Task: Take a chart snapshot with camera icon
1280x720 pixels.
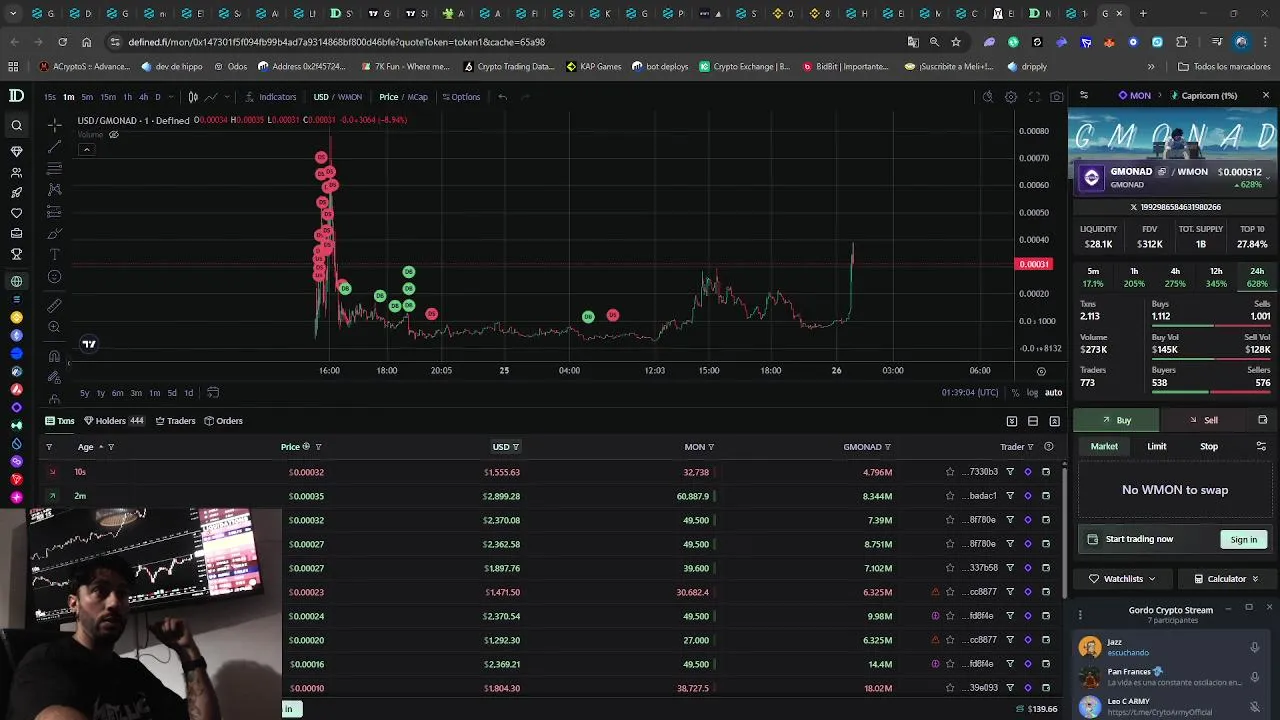Action: pos(1057,97)
